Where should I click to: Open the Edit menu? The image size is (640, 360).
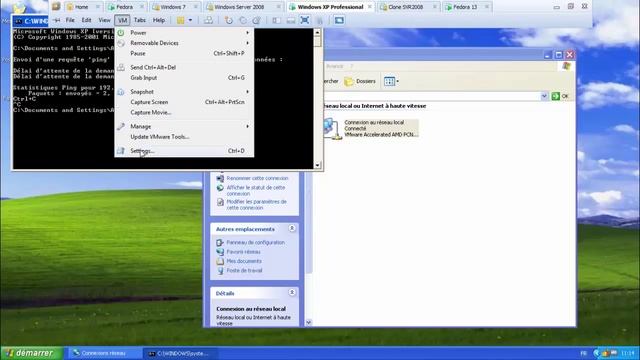tap(87, 20)
